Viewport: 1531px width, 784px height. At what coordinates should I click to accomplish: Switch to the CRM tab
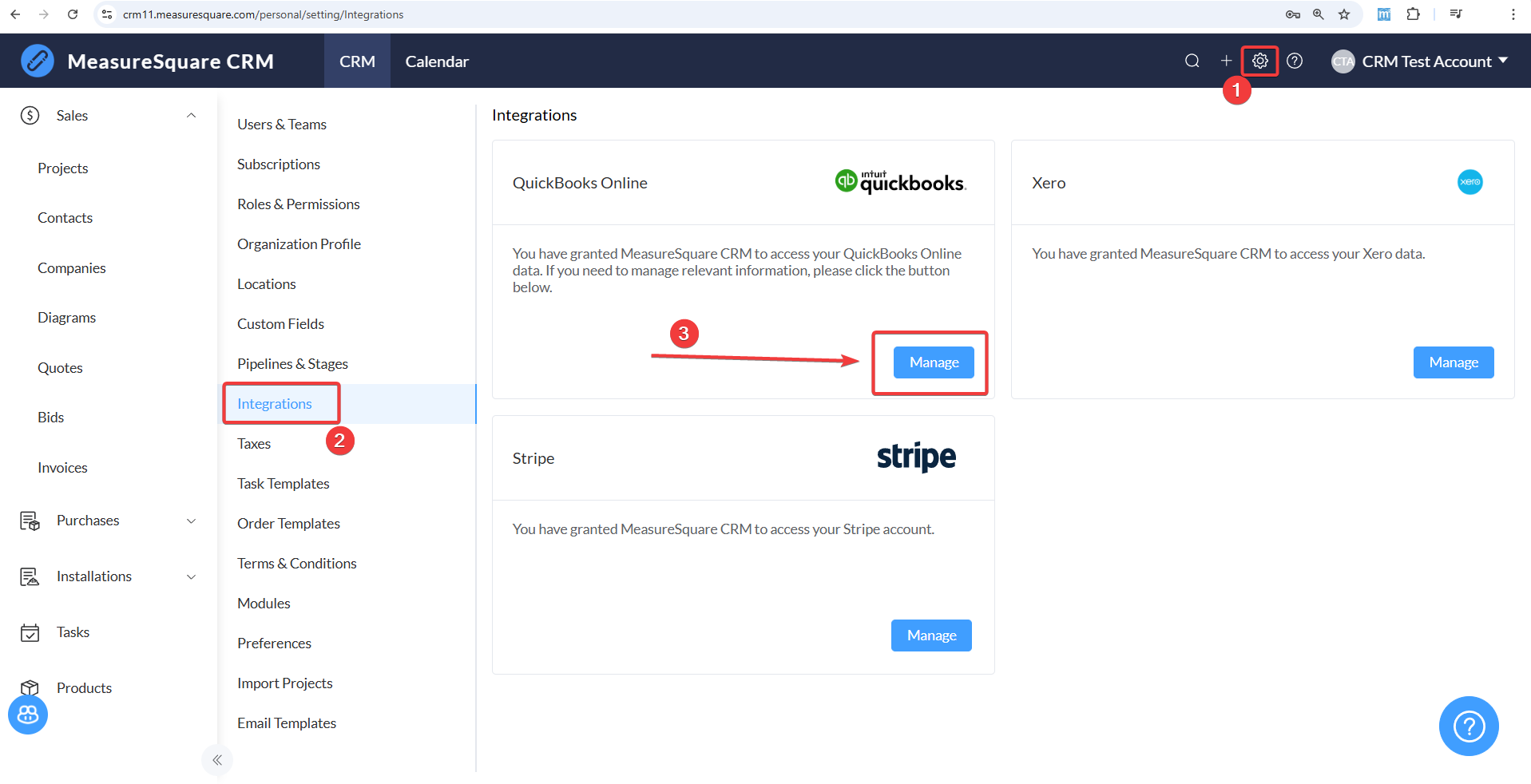(x=357, y=61)
